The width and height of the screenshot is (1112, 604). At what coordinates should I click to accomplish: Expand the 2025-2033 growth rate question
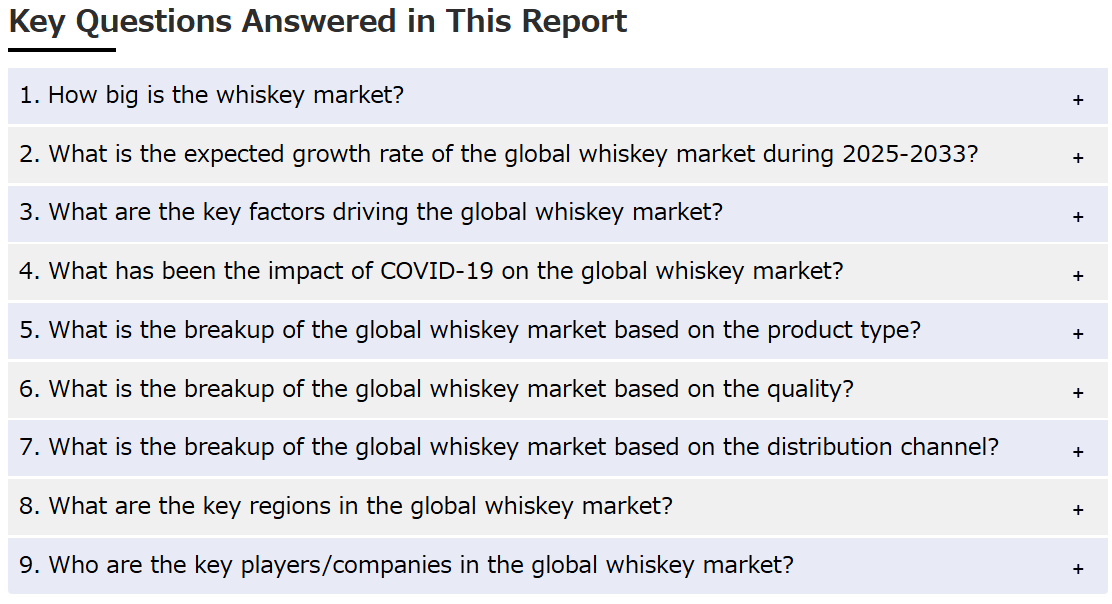pos(557,155)
